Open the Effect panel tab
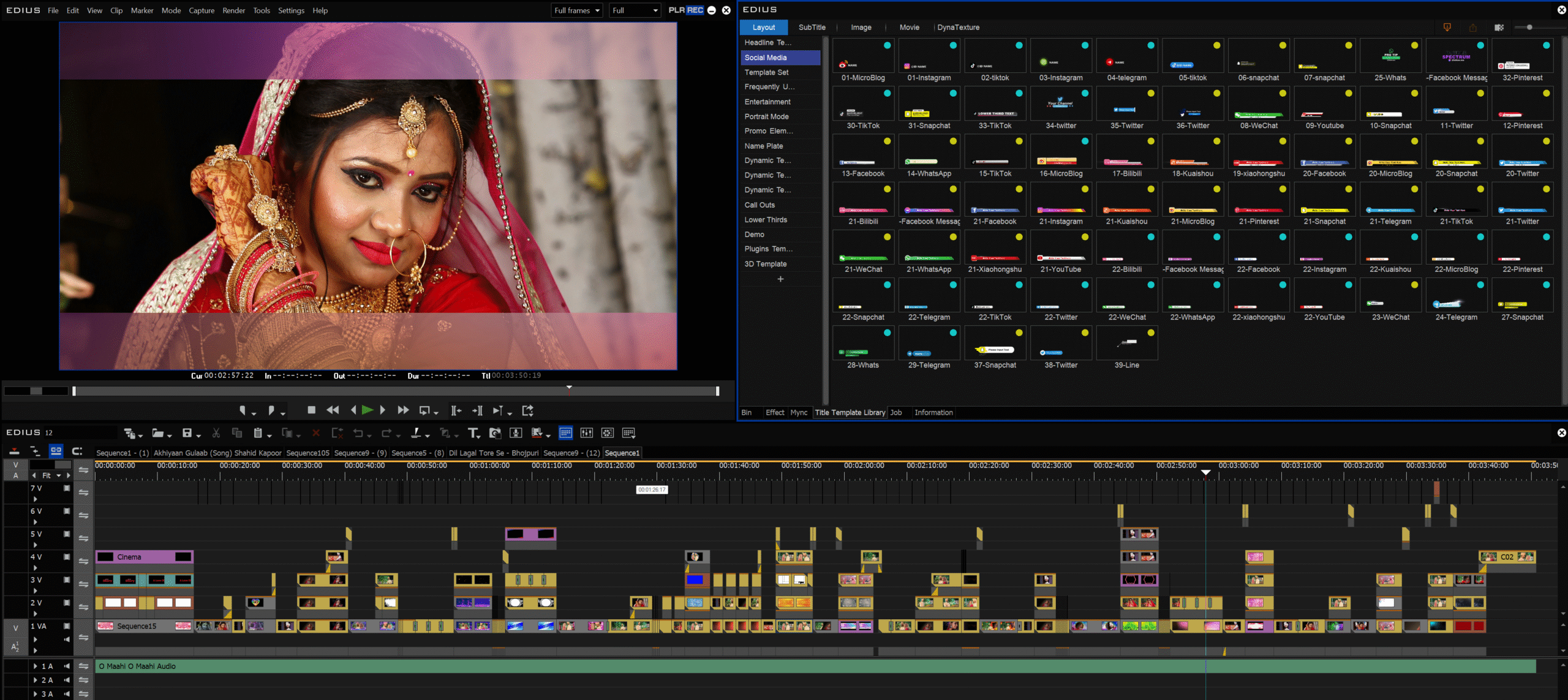Viewport: 1568px width, 700px height. coord(774,412)
